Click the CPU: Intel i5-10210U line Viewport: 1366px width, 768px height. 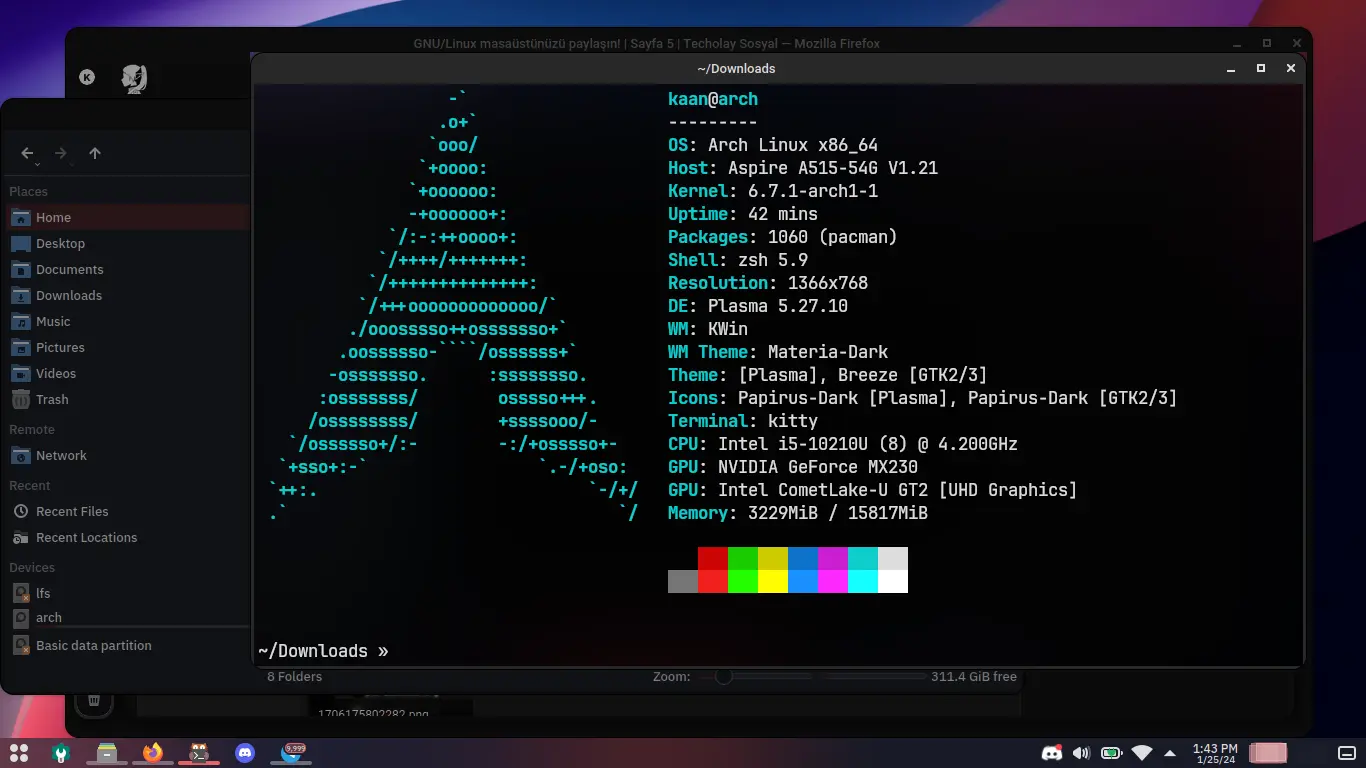point(843,444)
